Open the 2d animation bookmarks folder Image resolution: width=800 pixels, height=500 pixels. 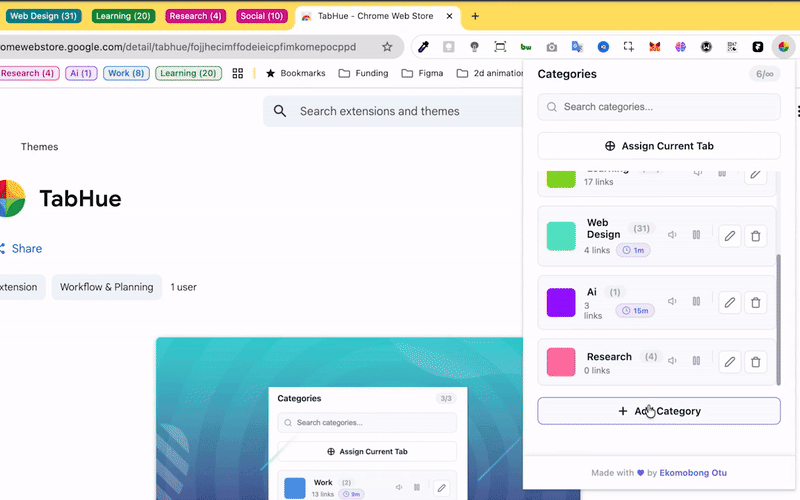click(x=490, y=73)
